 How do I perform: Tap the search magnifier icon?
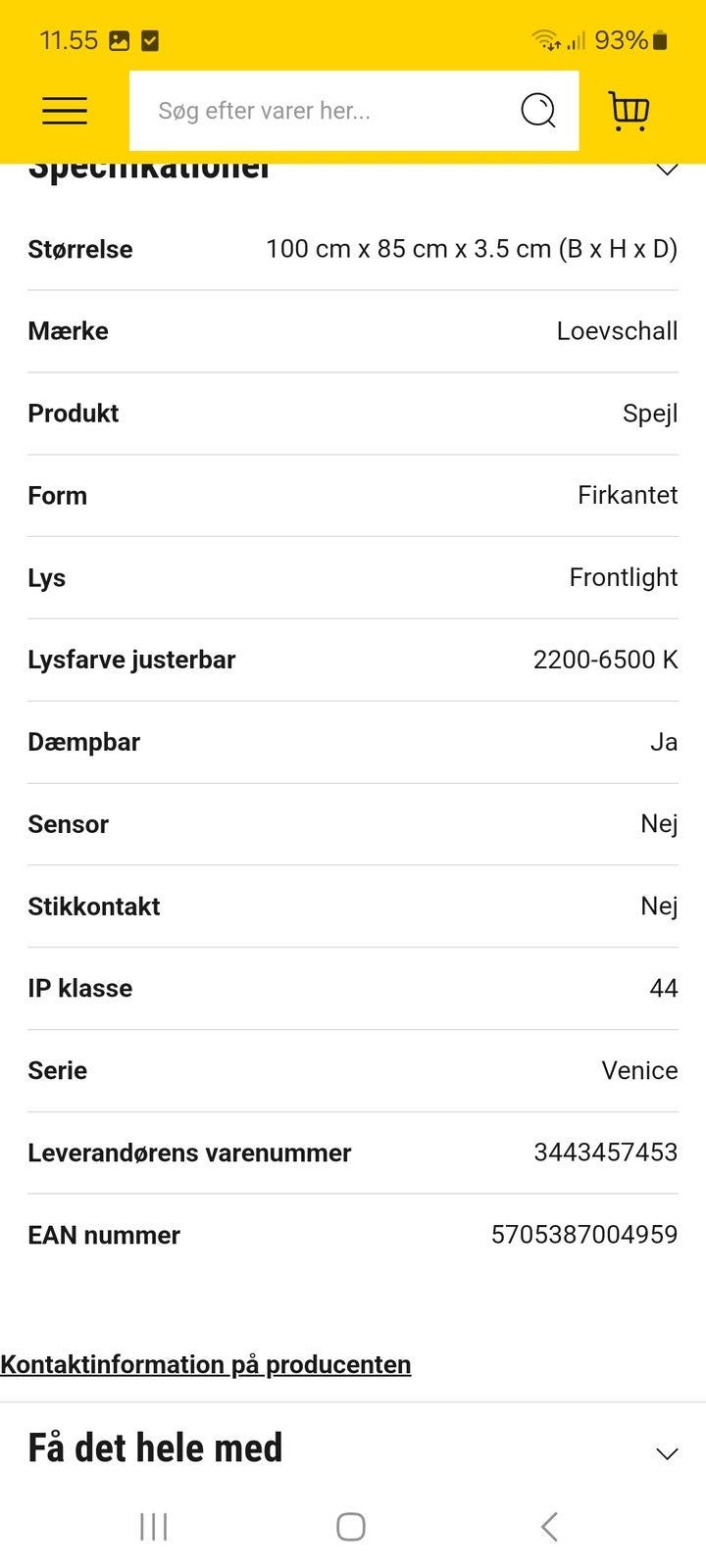tap(537, 111)
